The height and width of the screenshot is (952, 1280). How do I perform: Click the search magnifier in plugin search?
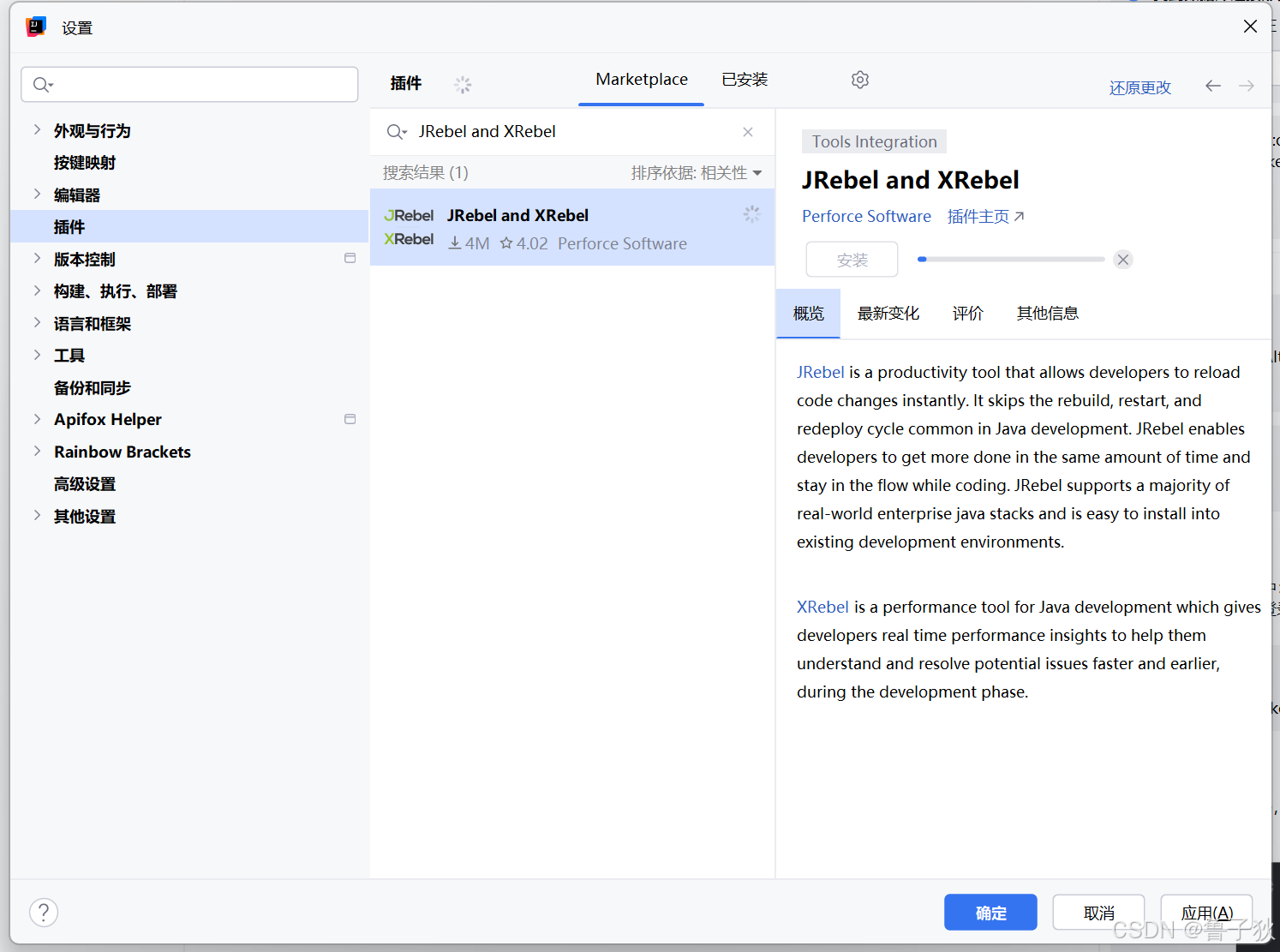click(396, 132)
